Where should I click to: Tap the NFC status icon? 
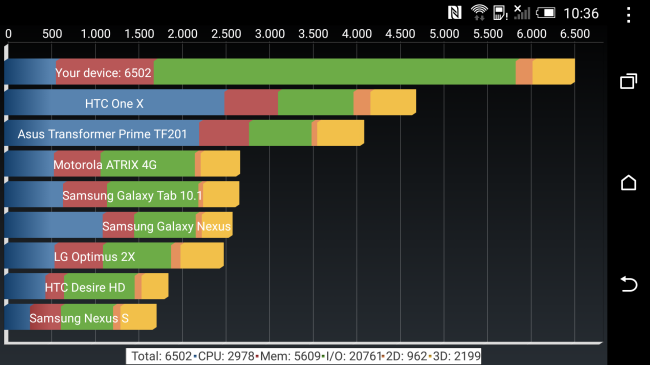point(455,13)
